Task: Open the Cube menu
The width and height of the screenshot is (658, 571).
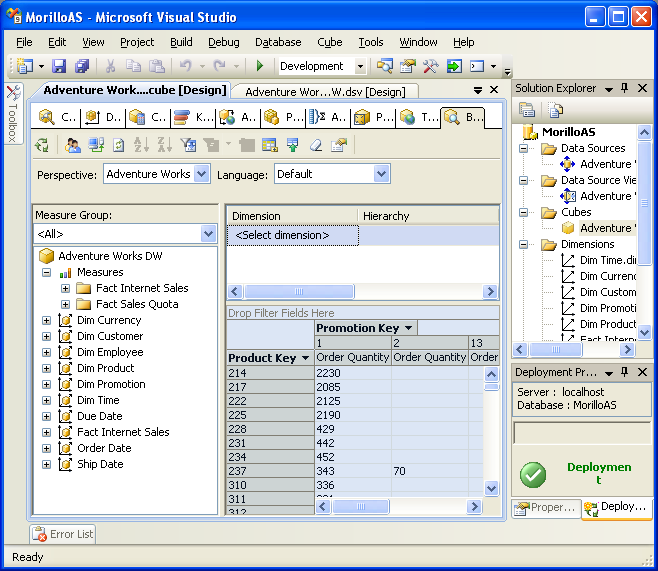Action: tap(329, 42)
